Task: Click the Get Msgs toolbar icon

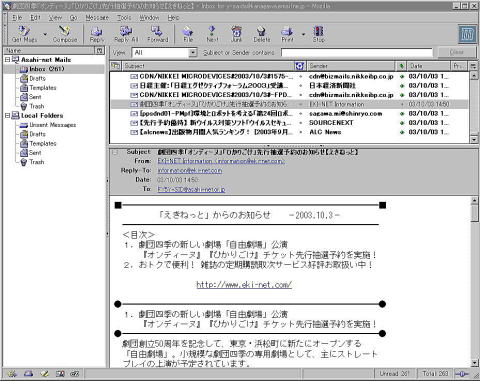Action: pos(24,34)
